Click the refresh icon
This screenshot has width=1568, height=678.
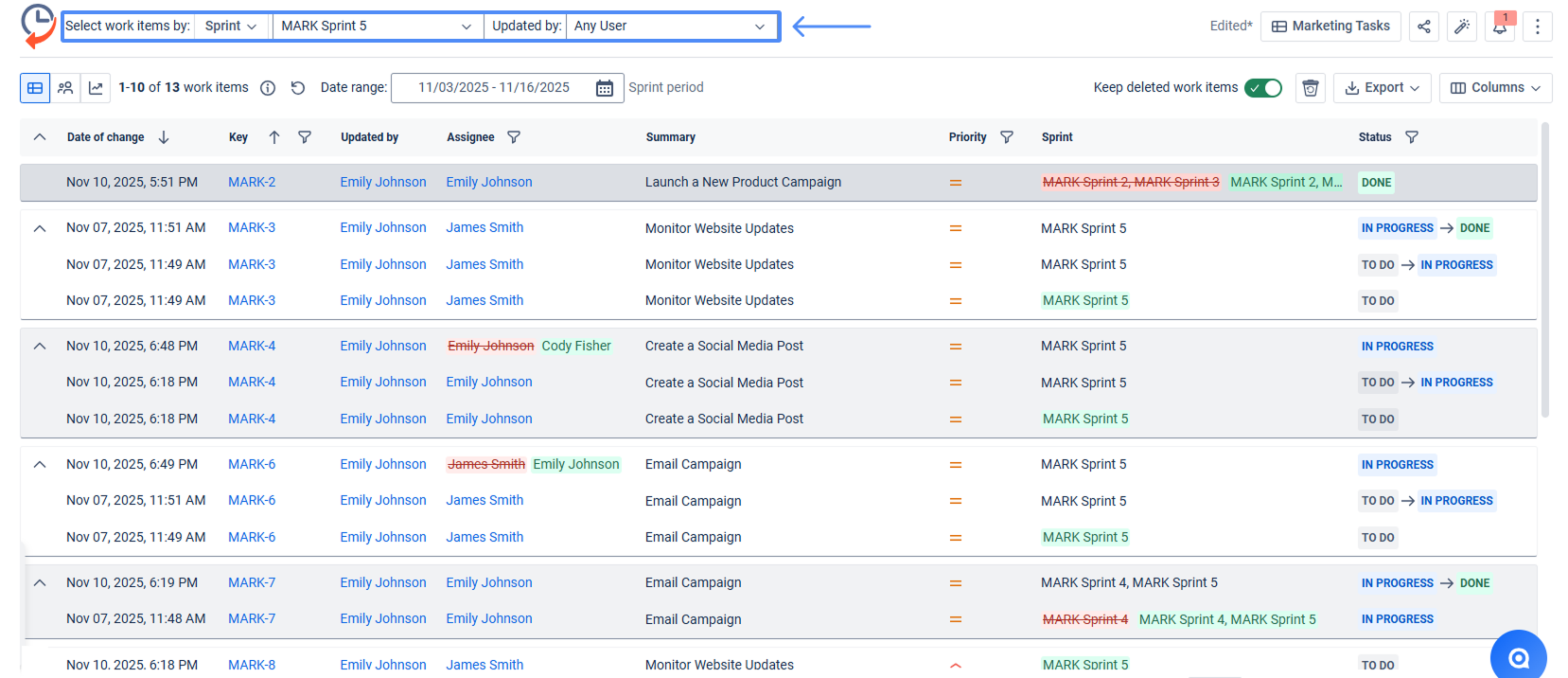298,88
